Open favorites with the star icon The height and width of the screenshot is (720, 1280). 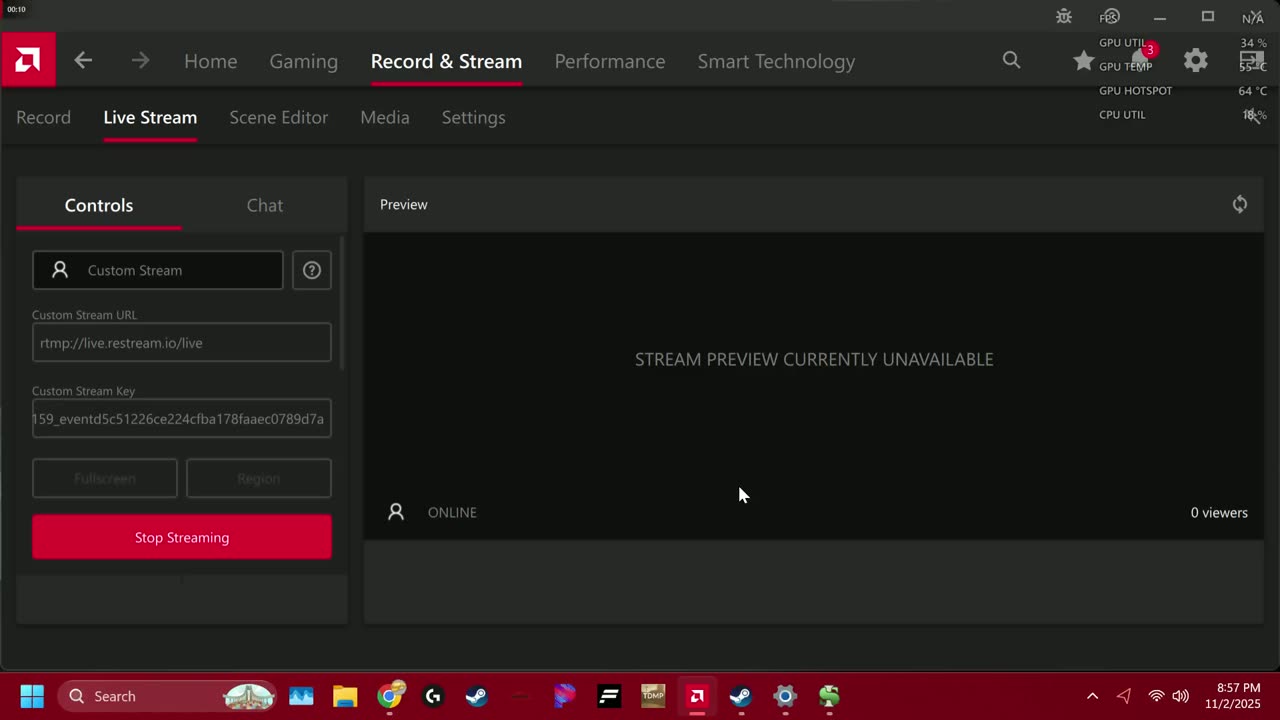pos(1083,61)
